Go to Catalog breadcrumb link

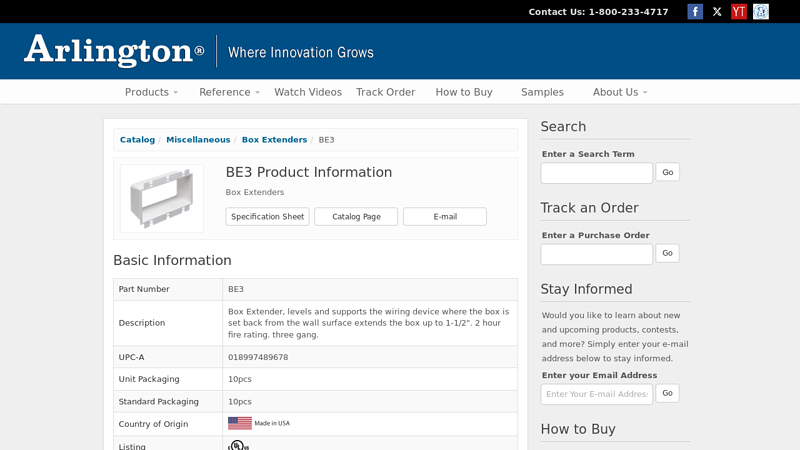(137, 140)
